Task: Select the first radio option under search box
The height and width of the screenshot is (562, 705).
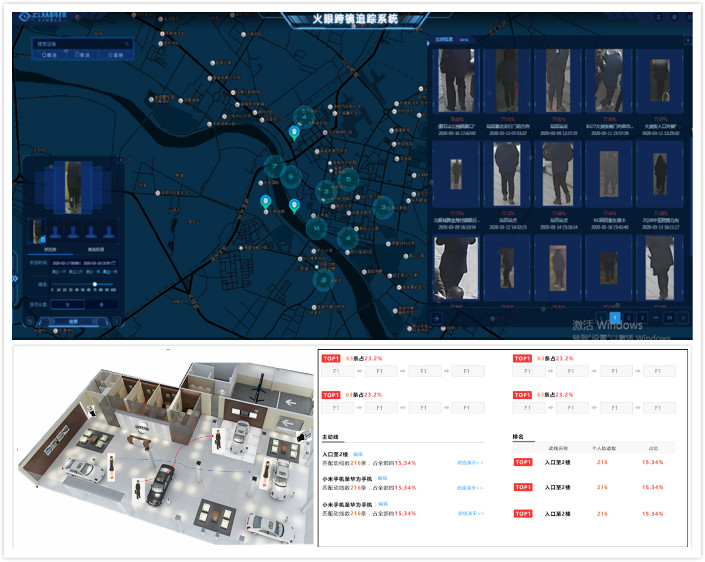Action: tap(44, 56)
